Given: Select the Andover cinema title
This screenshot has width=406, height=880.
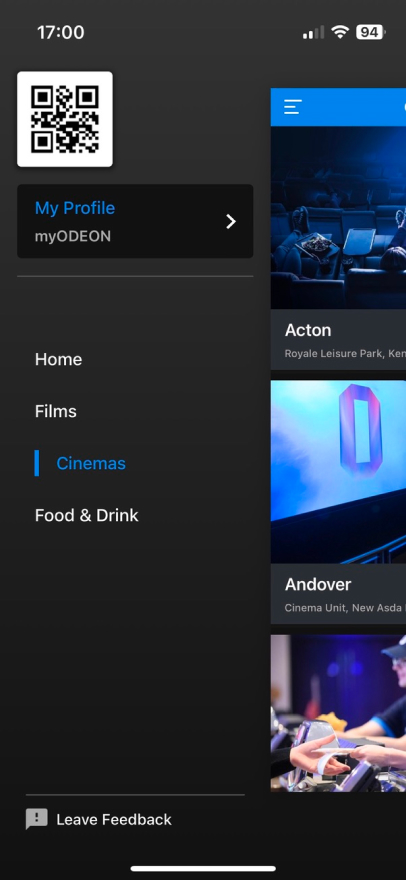Looking at the screenshot, I should coord(318,584).
